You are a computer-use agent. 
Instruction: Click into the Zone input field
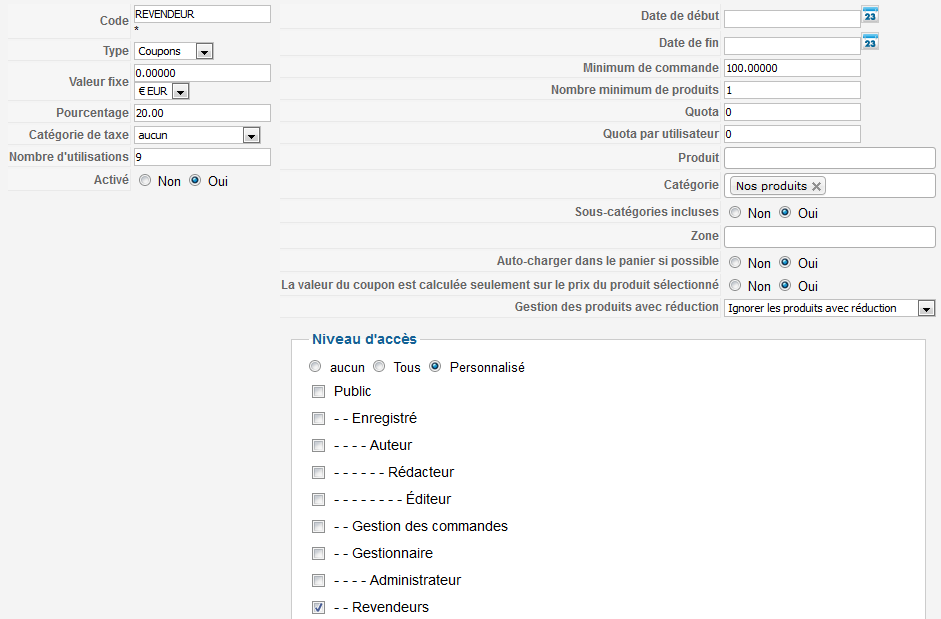click(x=829, y=237)
